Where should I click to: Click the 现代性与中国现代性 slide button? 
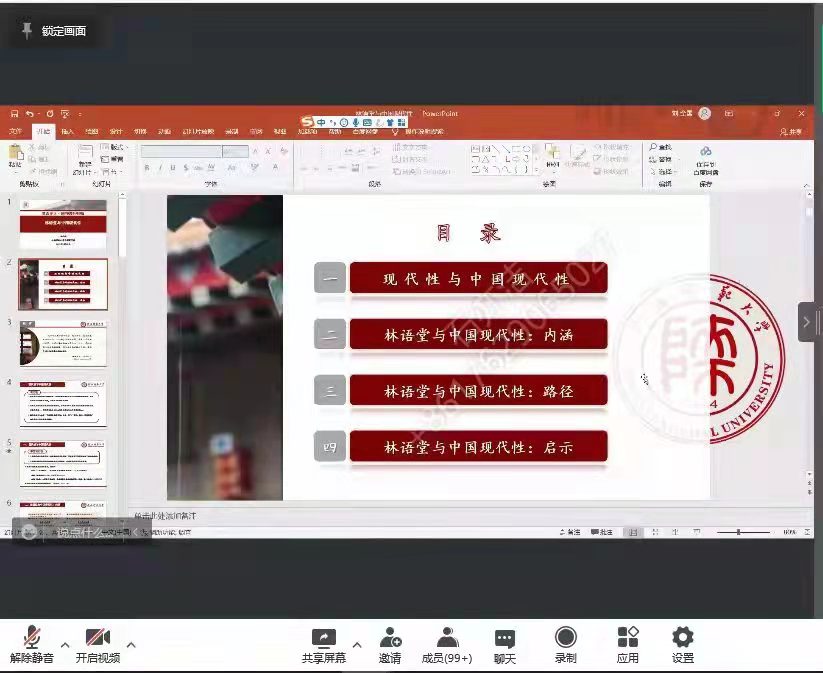point(478,279)
